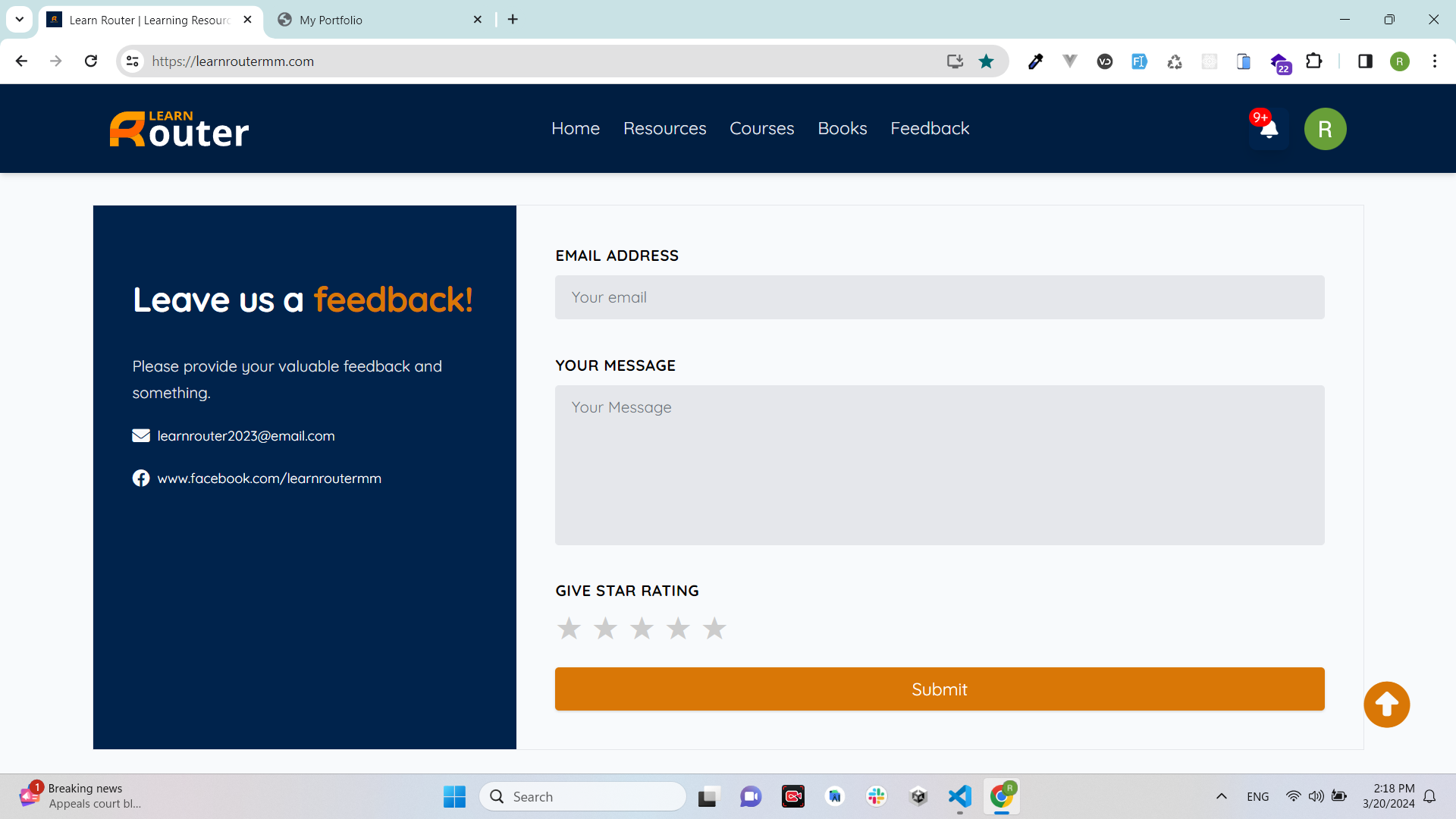Screen dimensions: 1456x819
Task: Click the envelope icon beside email address
Action: coord(141,435)
